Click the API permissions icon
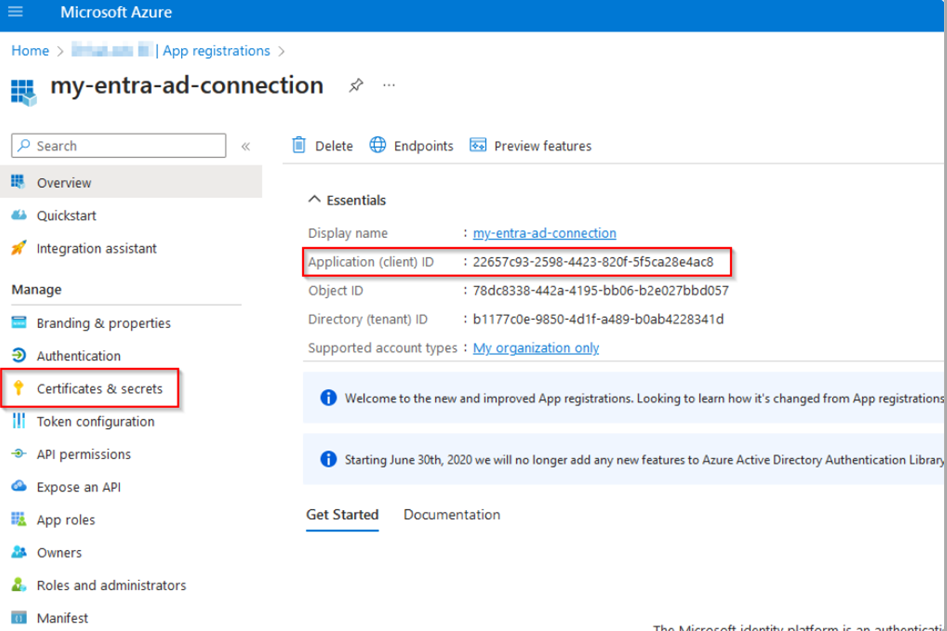This screenshot has height=631, width=947. 19,453
